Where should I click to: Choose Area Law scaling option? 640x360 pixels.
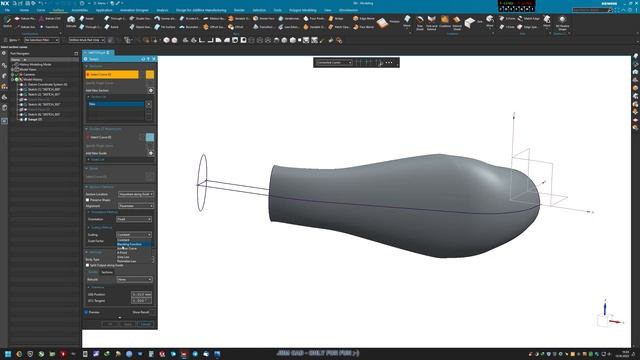click(x=123, y=257)
